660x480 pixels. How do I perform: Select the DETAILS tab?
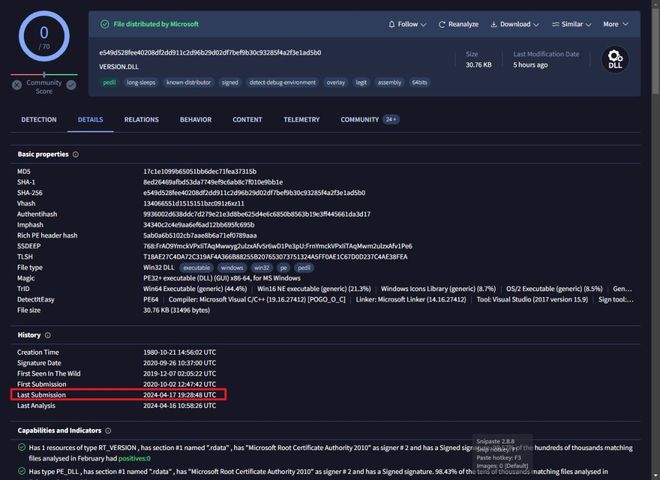click(90, 120)
